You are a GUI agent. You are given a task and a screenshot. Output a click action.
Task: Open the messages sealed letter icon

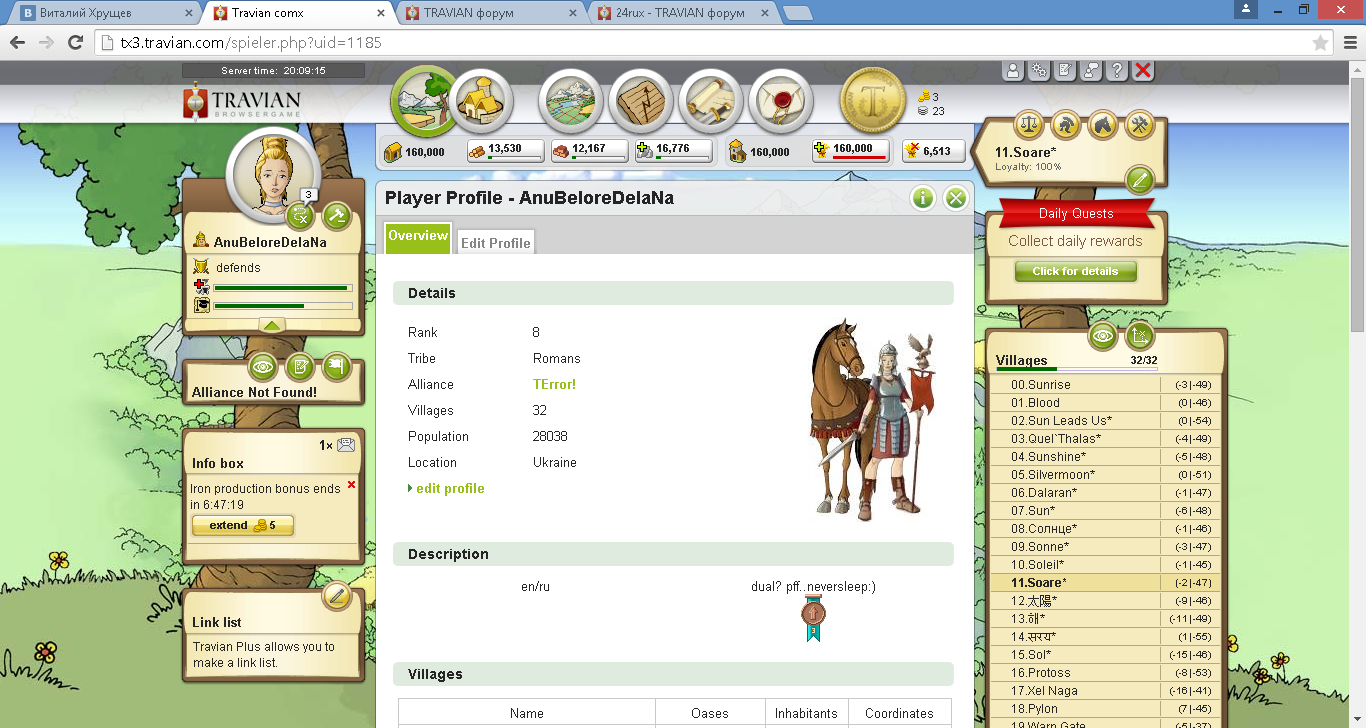coord(780,101)
